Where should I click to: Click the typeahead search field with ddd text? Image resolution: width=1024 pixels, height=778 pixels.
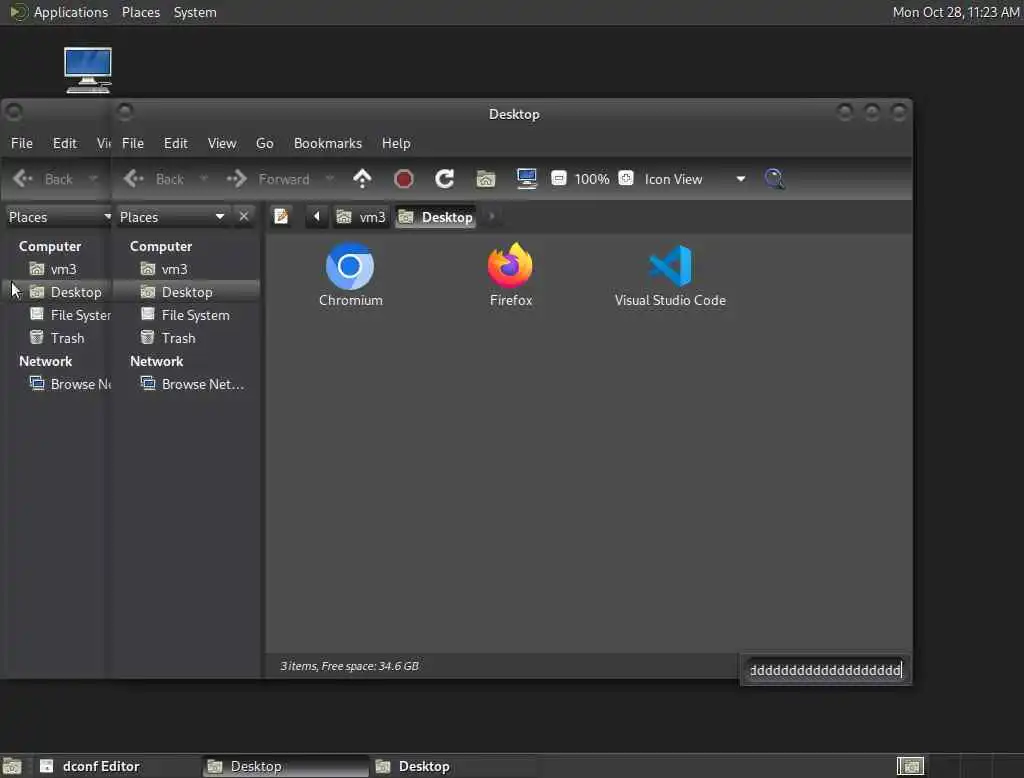point(825,670)
